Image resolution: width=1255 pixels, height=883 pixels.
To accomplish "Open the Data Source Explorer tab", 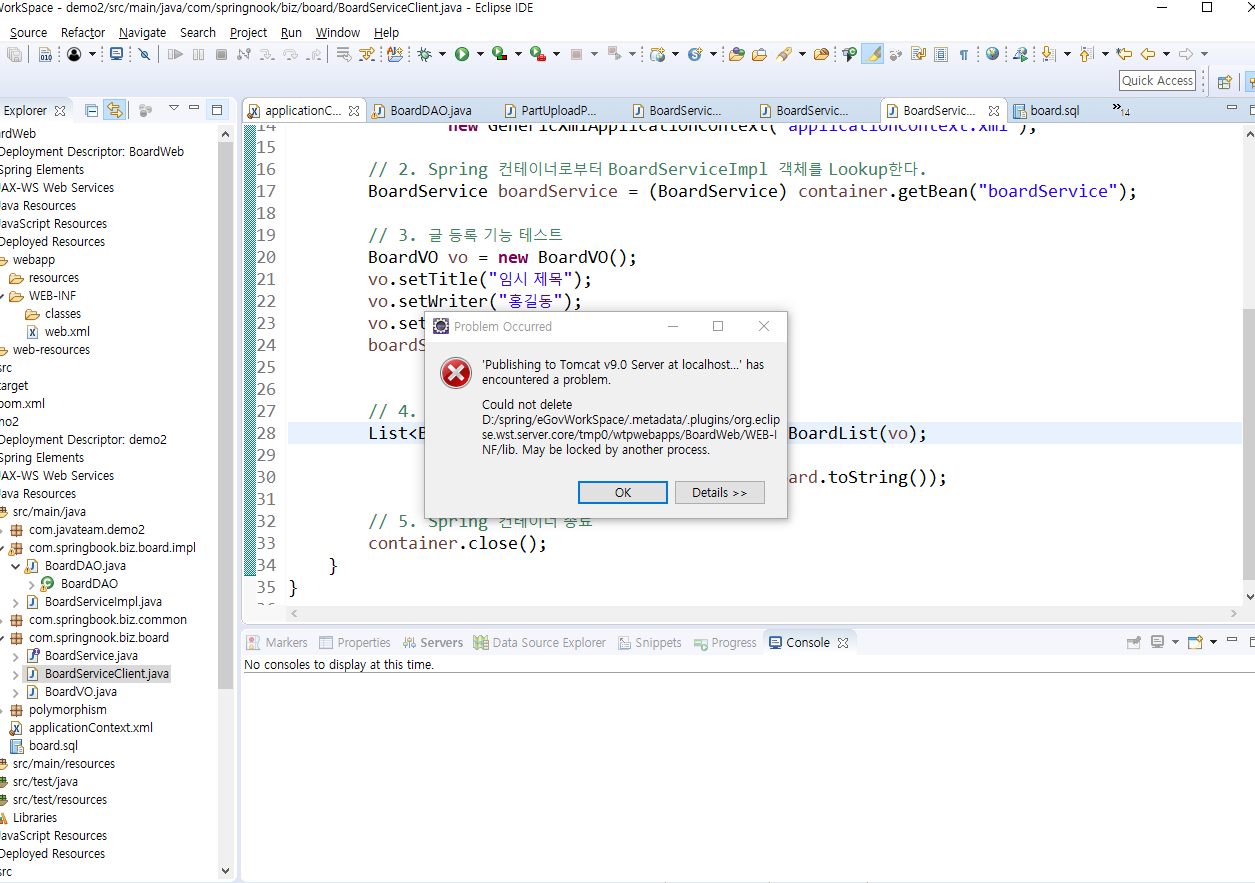I will (540, 642).
